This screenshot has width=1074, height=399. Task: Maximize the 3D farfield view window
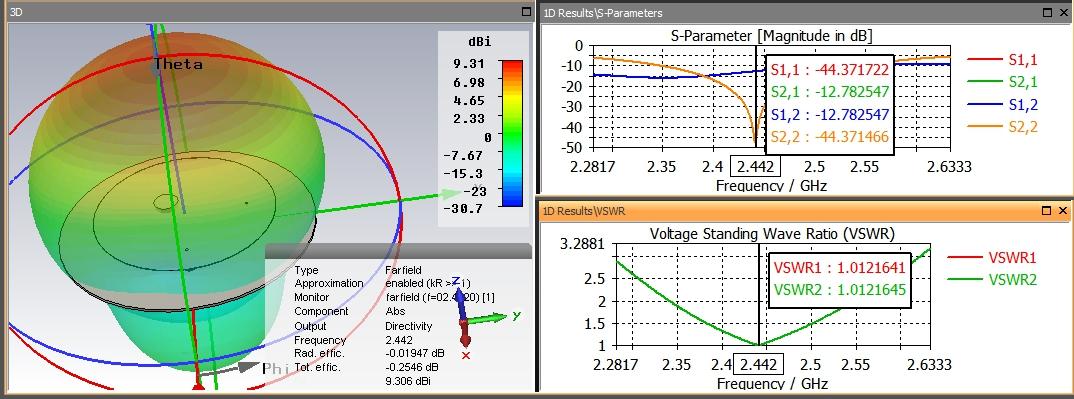pos(526,12)
